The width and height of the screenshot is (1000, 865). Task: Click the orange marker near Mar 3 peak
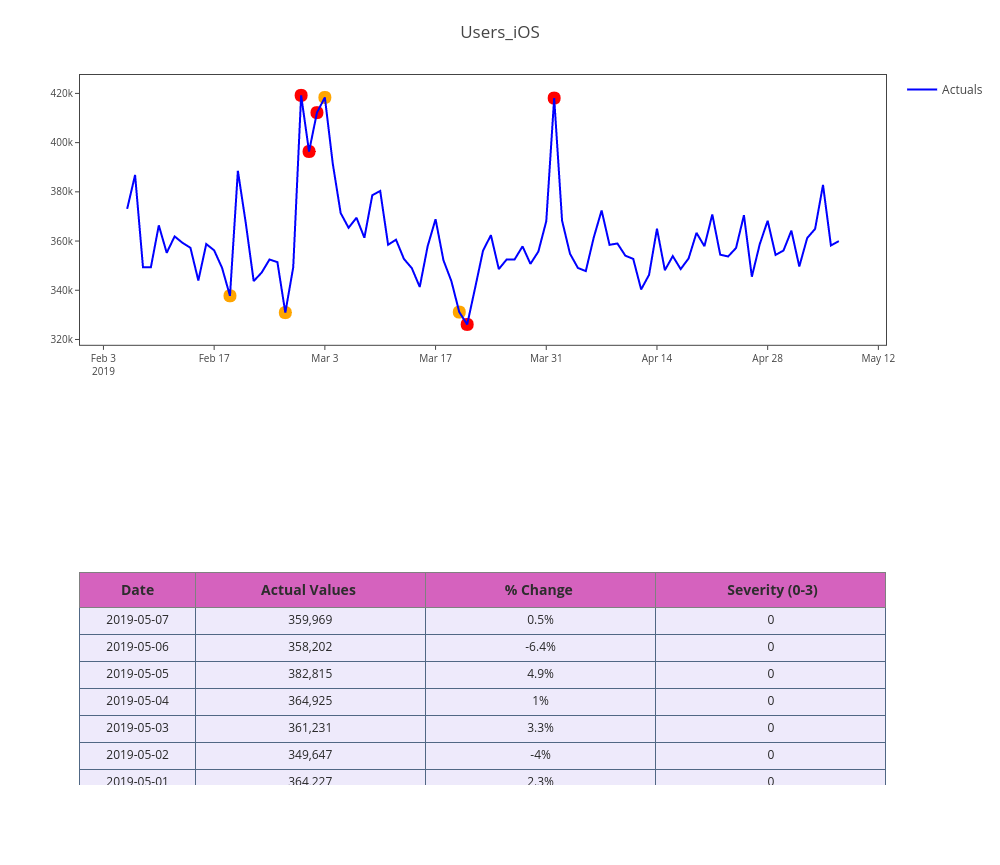coord(325,98)
